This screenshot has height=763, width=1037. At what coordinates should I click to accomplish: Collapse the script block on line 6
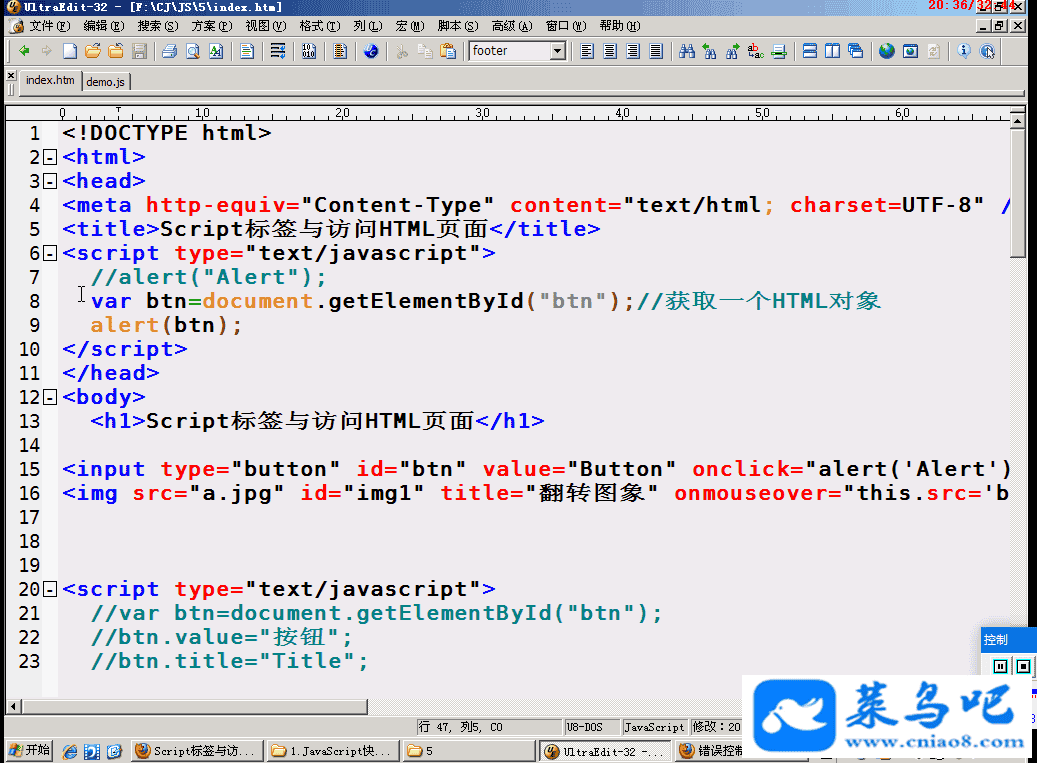tap(50, 253)
